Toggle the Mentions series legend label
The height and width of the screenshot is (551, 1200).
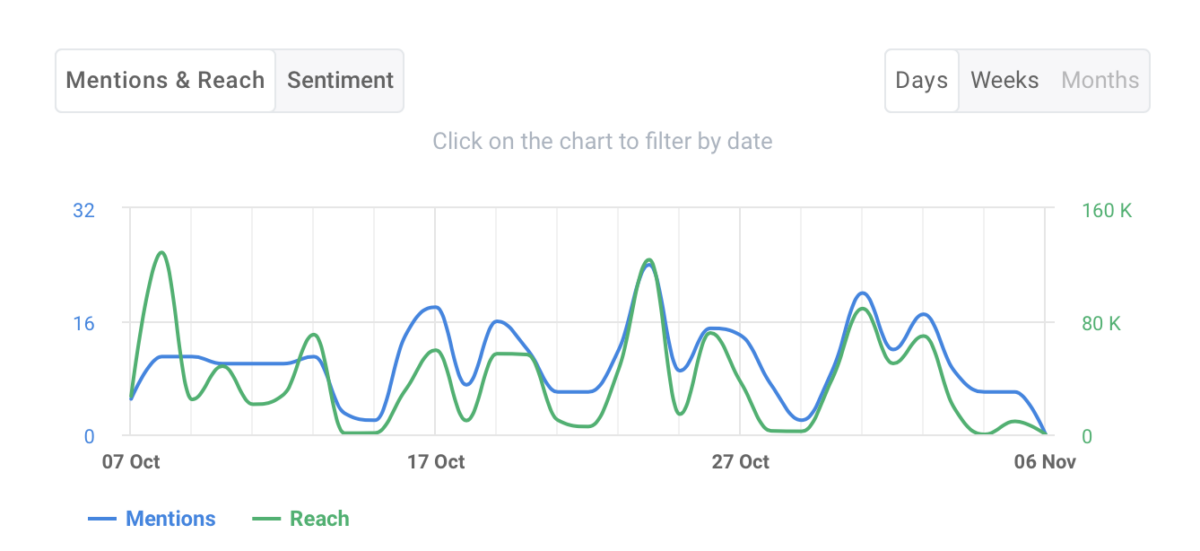(170, 519)
